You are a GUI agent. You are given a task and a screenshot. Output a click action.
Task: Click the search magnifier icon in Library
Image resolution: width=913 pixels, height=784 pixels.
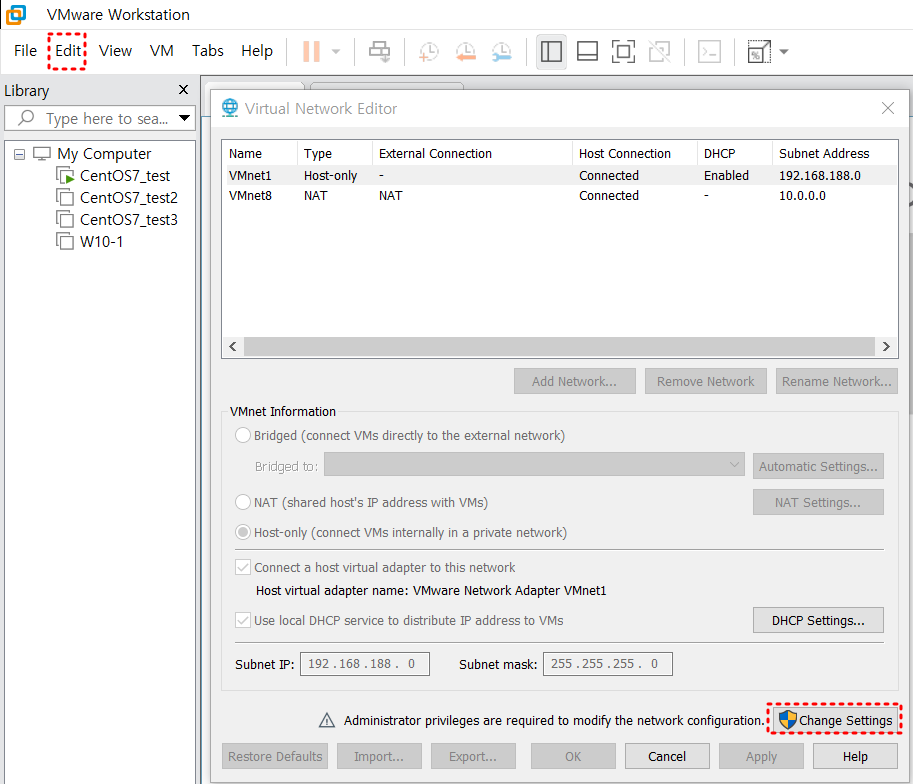point(26,118)
